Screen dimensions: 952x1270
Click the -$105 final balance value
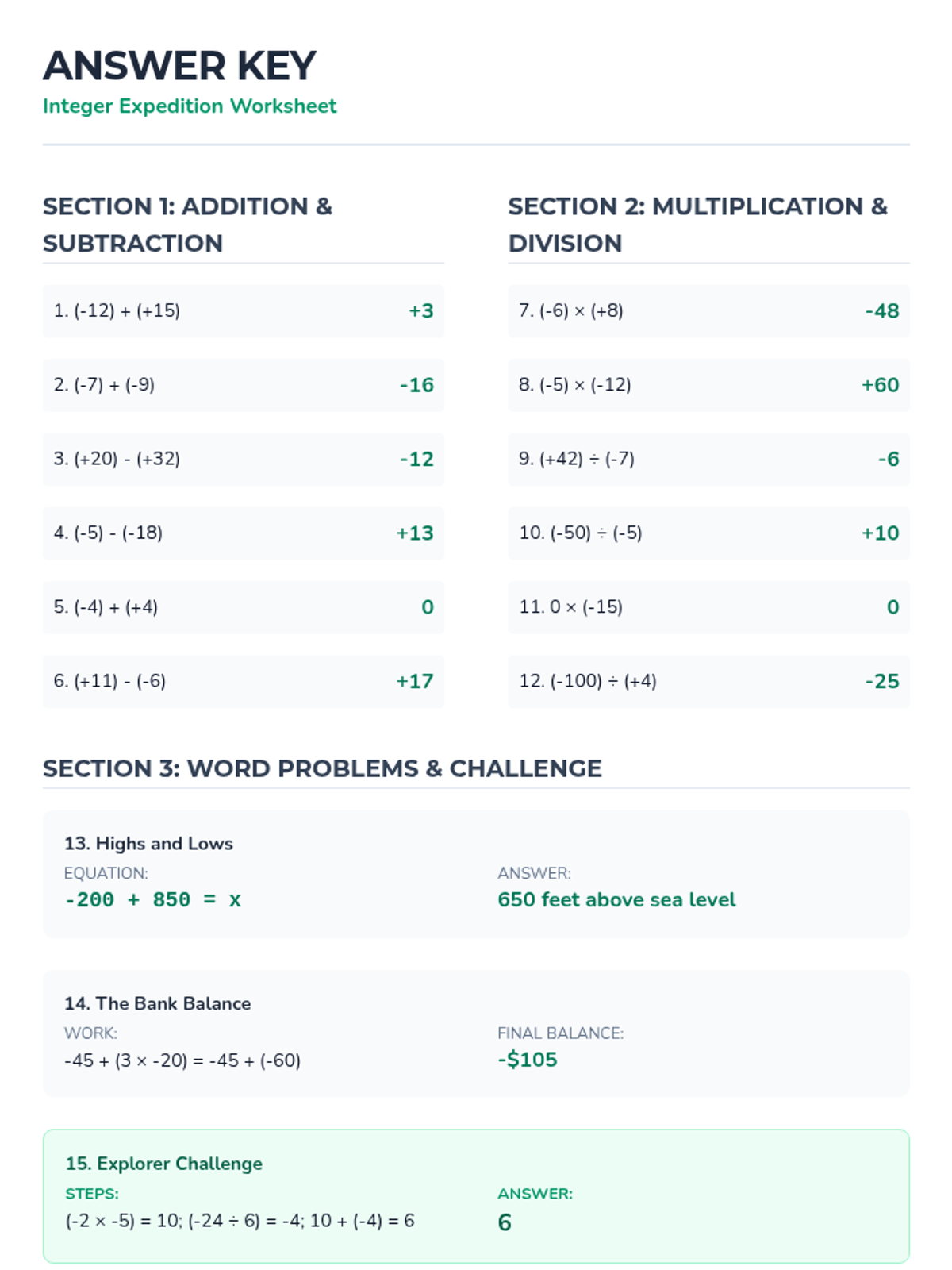point(528,1060)
